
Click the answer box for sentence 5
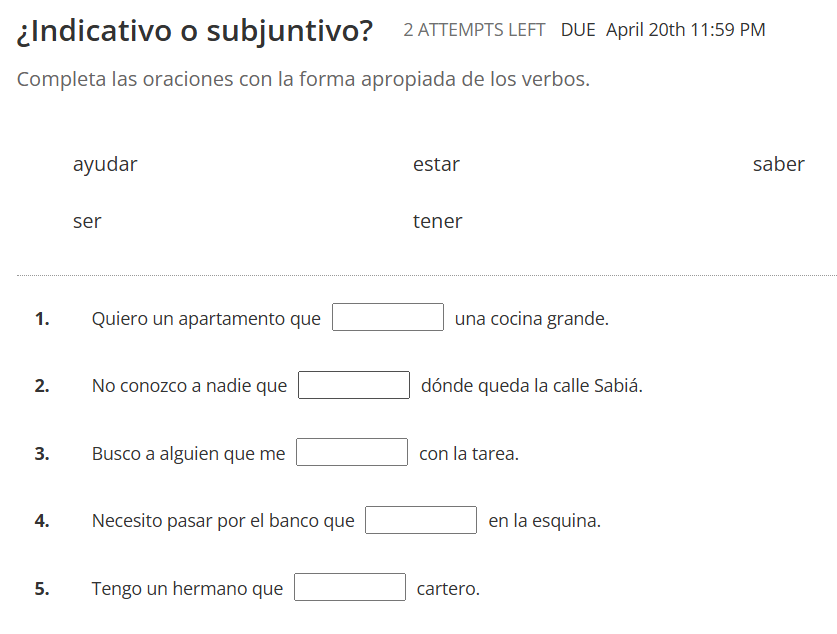(x=349, y=587)
